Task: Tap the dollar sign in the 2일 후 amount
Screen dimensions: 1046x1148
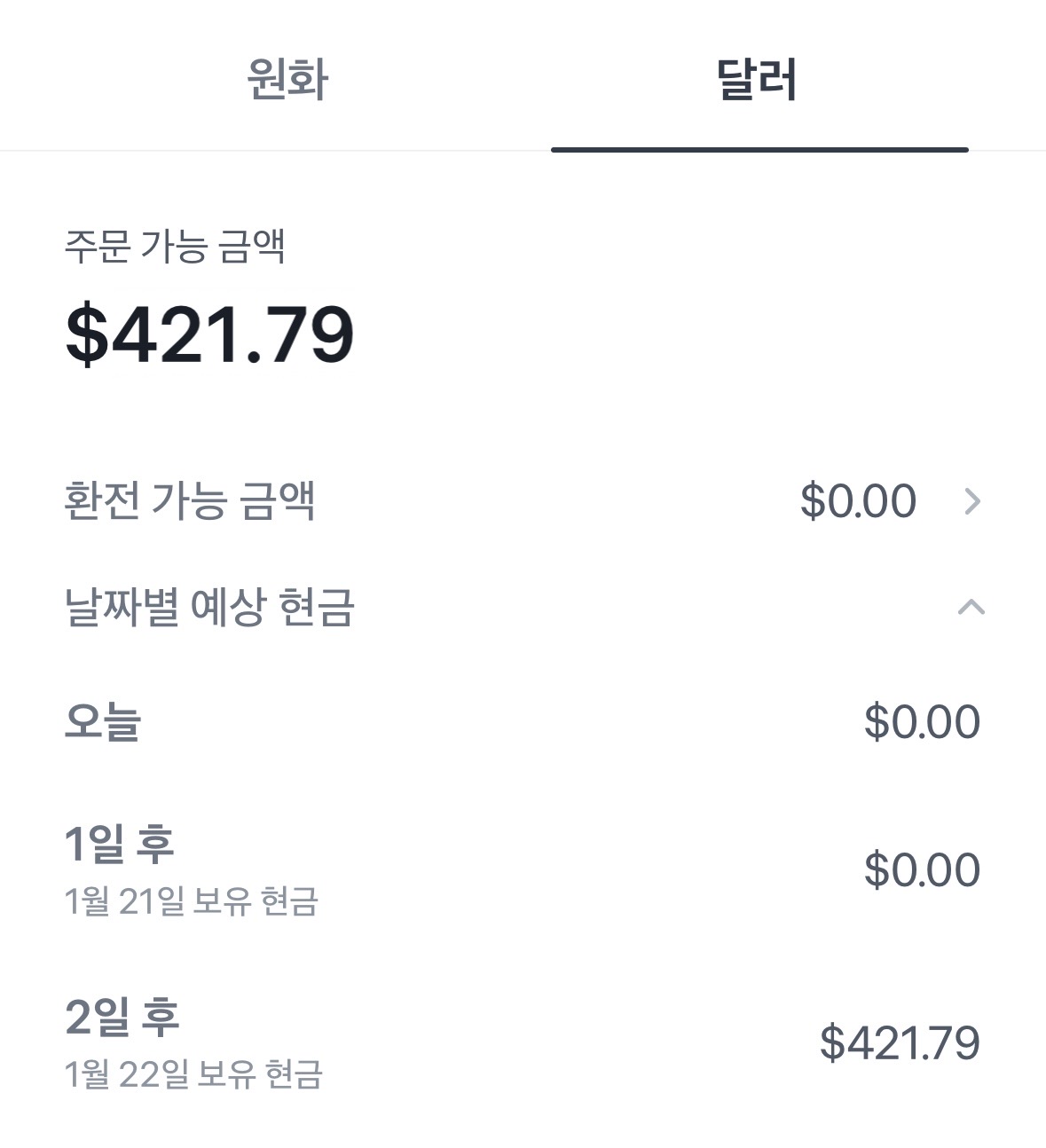Action: coord(832,1042)
